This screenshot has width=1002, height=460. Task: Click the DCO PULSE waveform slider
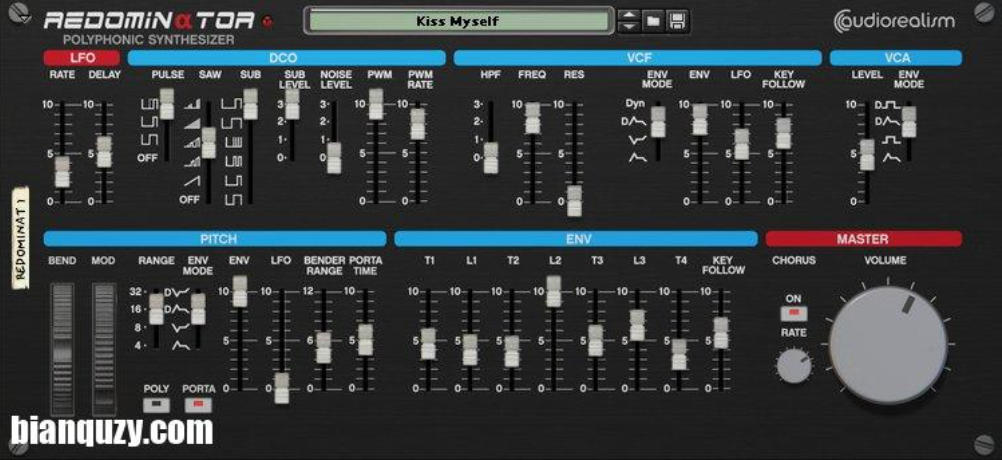167,104
